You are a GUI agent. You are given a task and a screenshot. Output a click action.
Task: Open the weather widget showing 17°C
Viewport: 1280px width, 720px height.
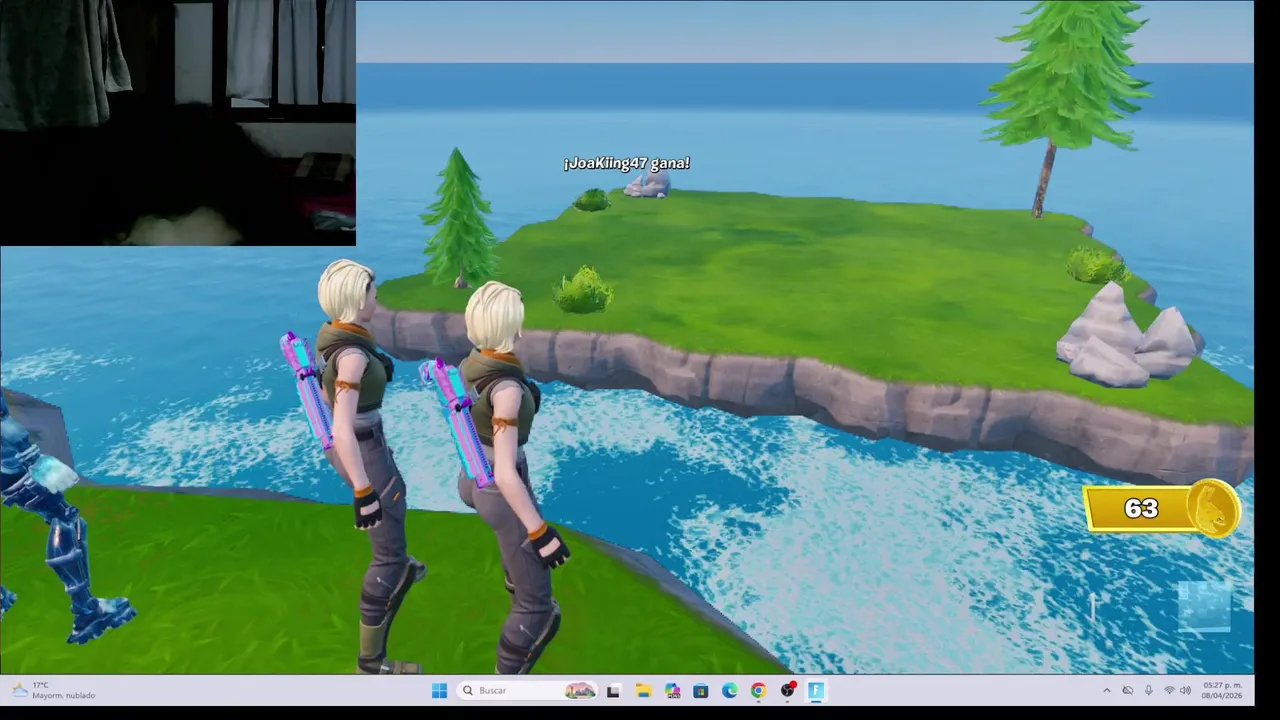tap(54, 690)
